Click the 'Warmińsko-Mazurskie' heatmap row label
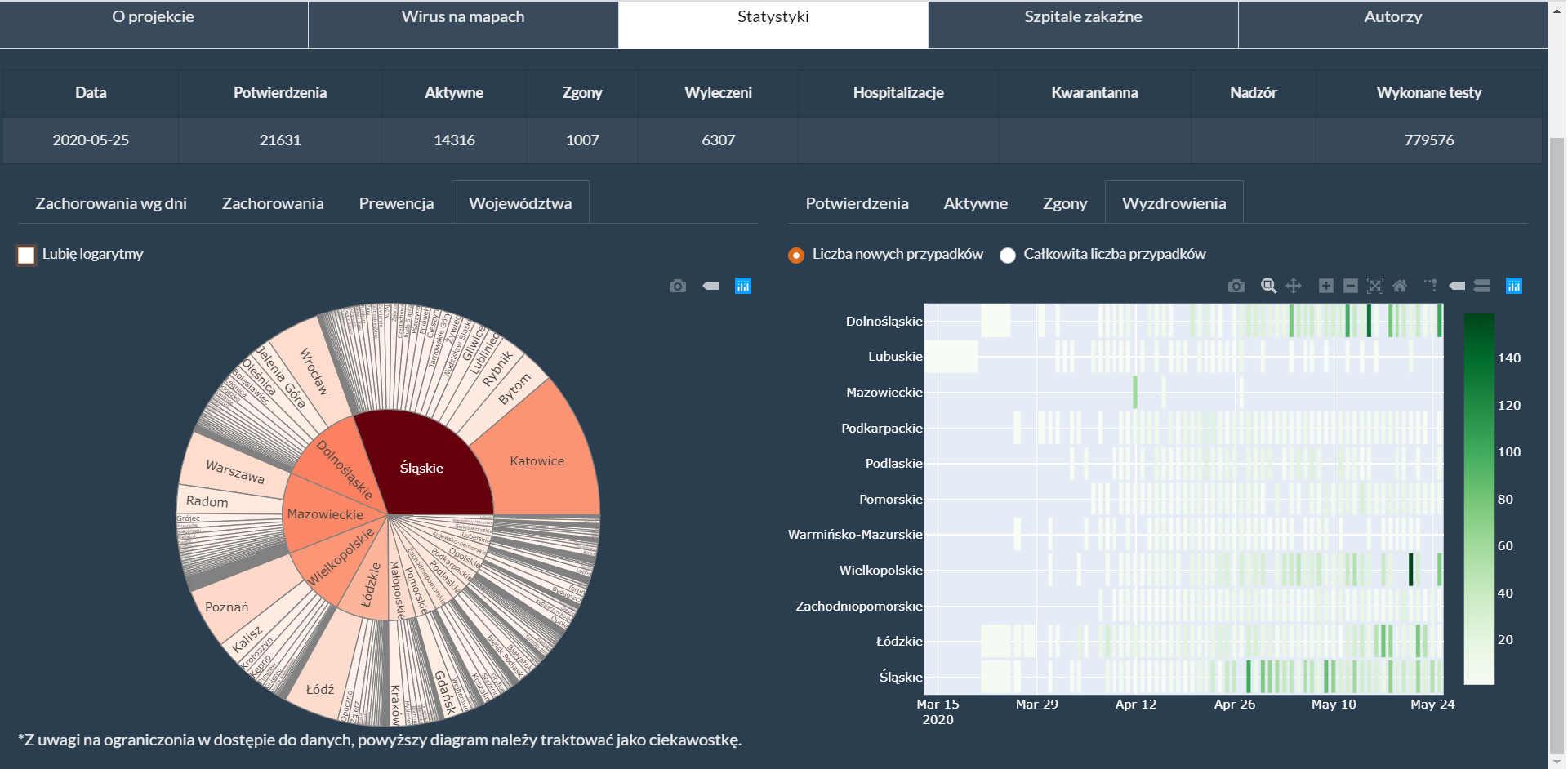1568x769 pixels. (855, 535)
